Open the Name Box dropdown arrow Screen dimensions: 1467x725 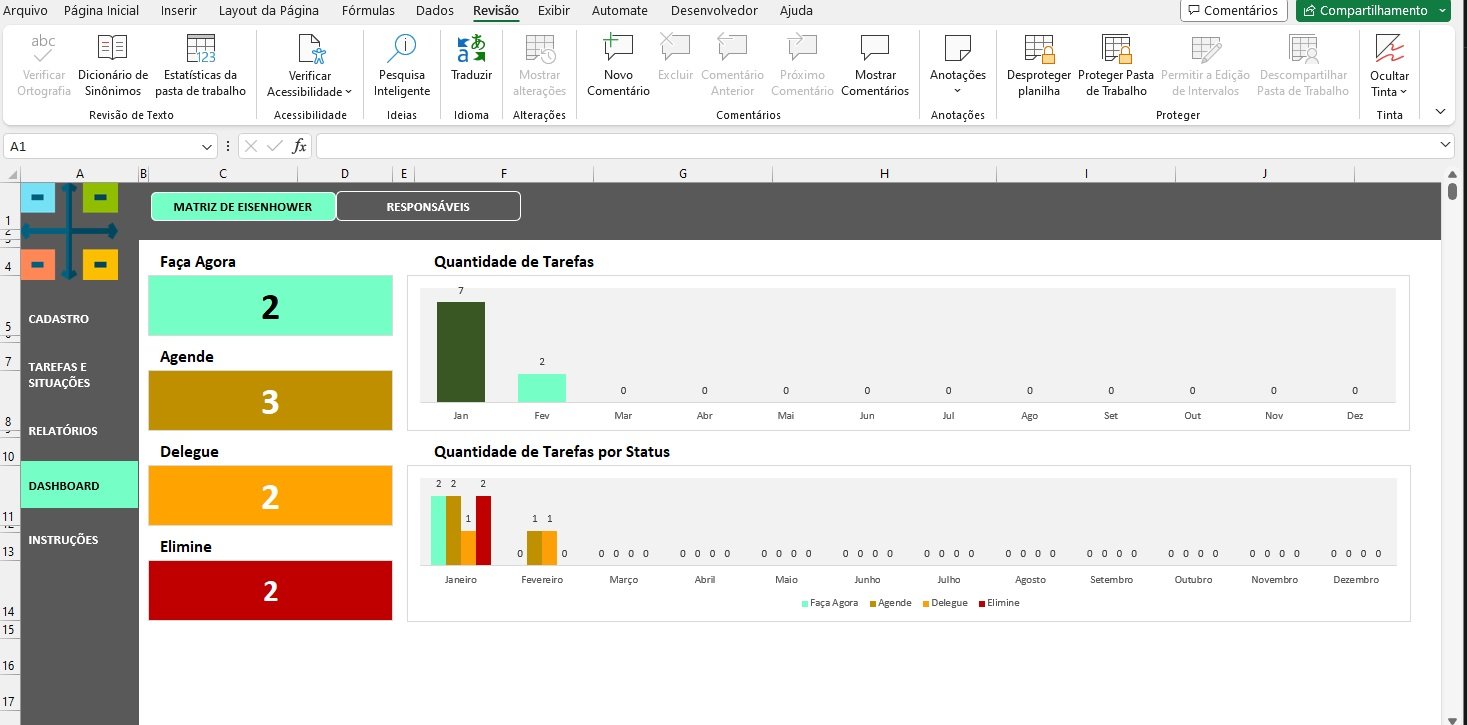[207, 146]
